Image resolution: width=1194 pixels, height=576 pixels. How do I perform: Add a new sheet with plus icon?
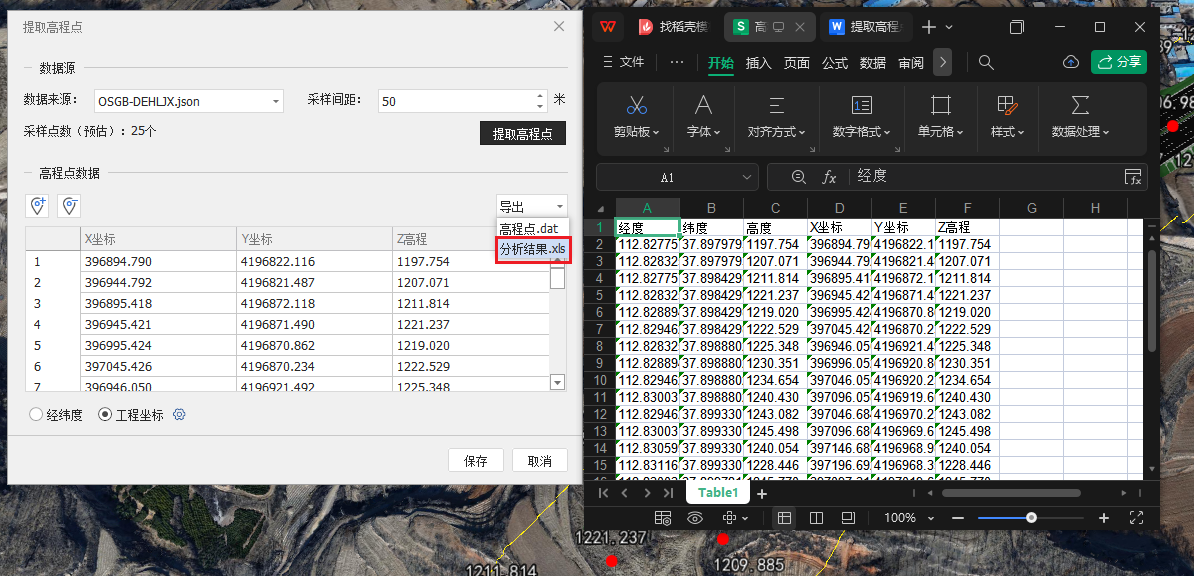click(x=762, y=493)
